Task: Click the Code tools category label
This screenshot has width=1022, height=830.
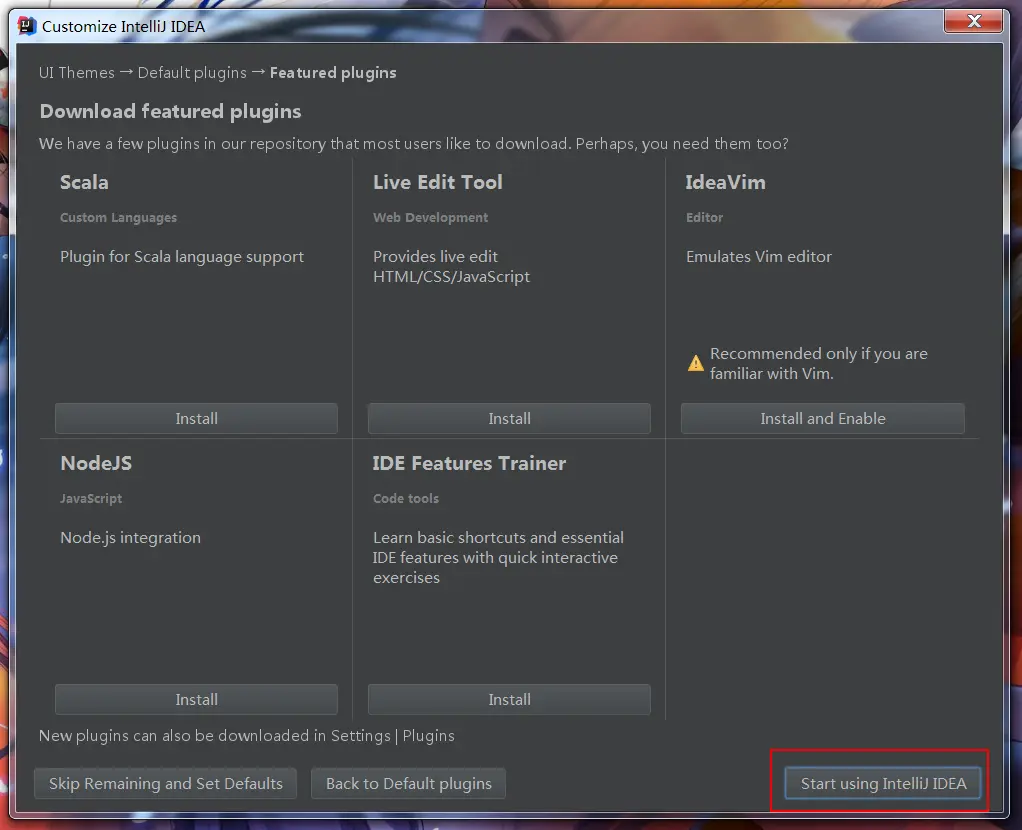Action: click(405, 498)
